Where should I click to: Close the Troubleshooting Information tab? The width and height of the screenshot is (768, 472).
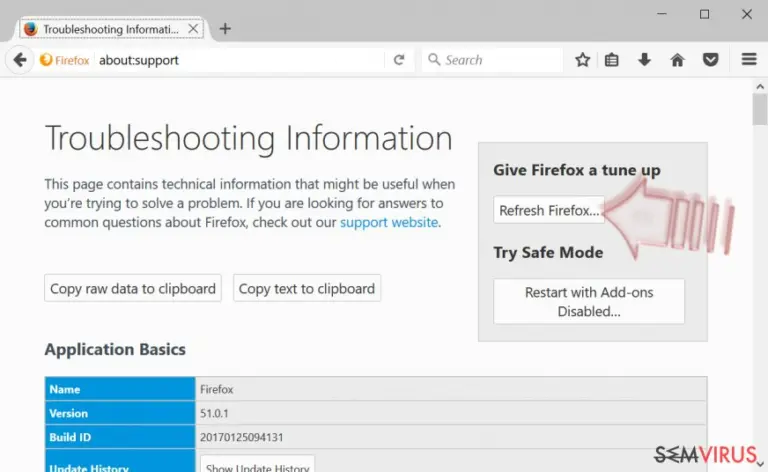(193, 29)
